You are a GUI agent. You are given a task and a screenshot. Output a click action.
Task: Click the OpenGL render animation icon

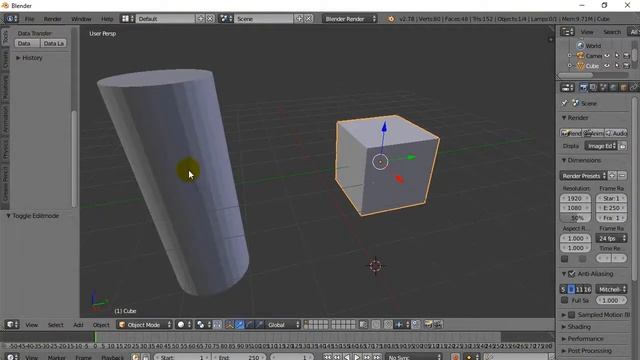(438, 324)
